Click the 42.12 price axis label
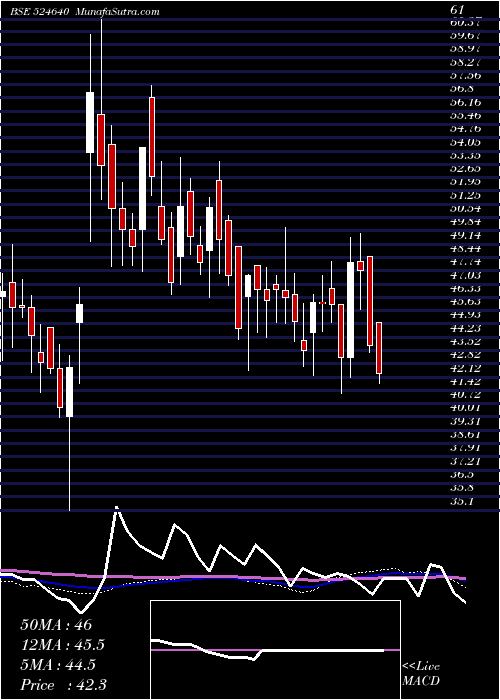 [x=466, y=368]
